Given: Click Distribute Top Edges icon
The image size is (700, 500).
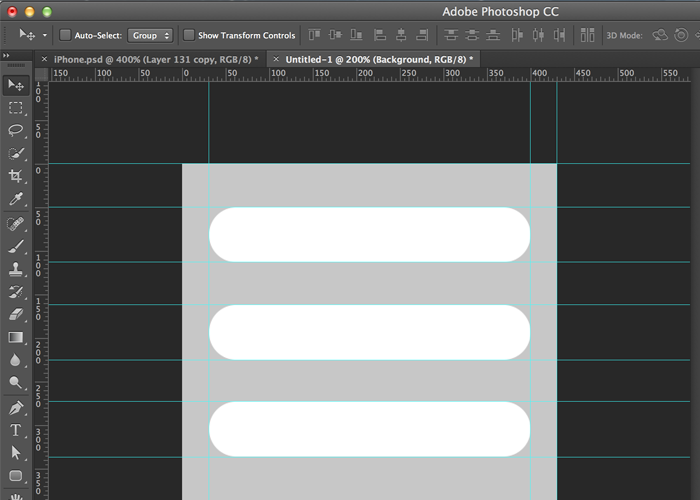Looking at the screenshot, I should (x=451, y=35).
